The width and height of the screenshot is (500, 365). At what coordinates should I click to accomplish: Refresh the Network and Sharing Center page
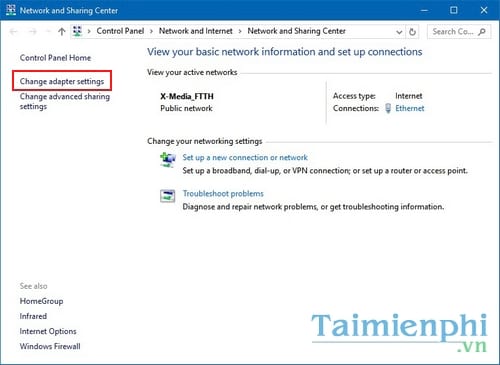tap(412, 32)
